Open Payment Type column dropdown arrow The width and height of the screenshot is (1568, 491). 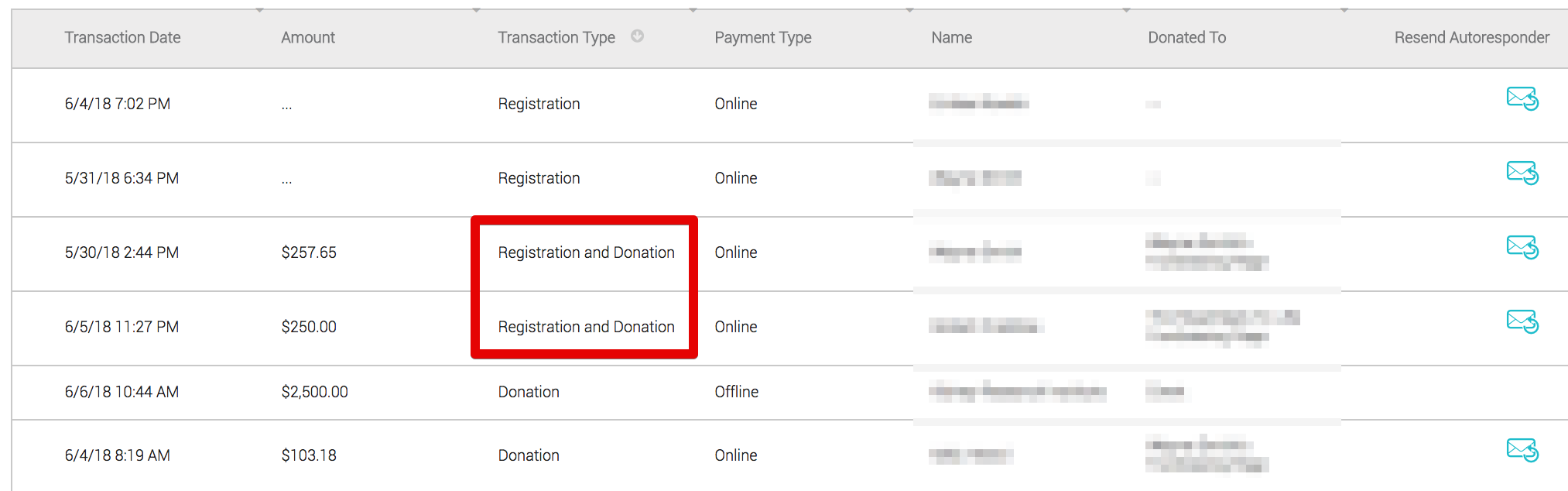click(x=910, y=10)
